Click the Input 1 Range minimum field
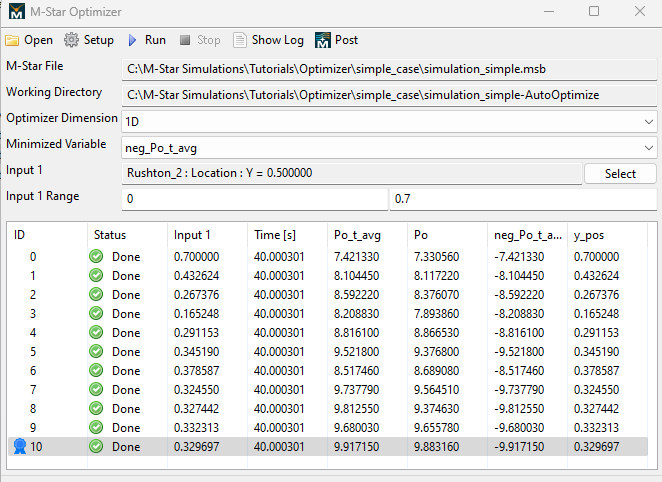The height and width of the screenshot is (482, 662). pyautogui.click(x=255, y=199)
